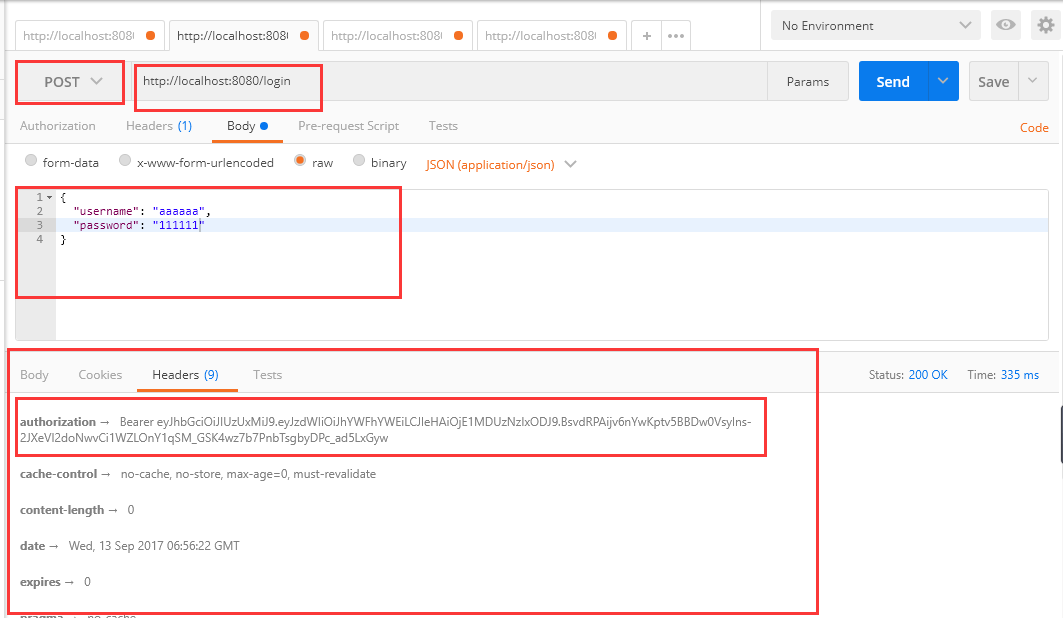
Task: Click the expires header row
Action: (x=55, y=581)
